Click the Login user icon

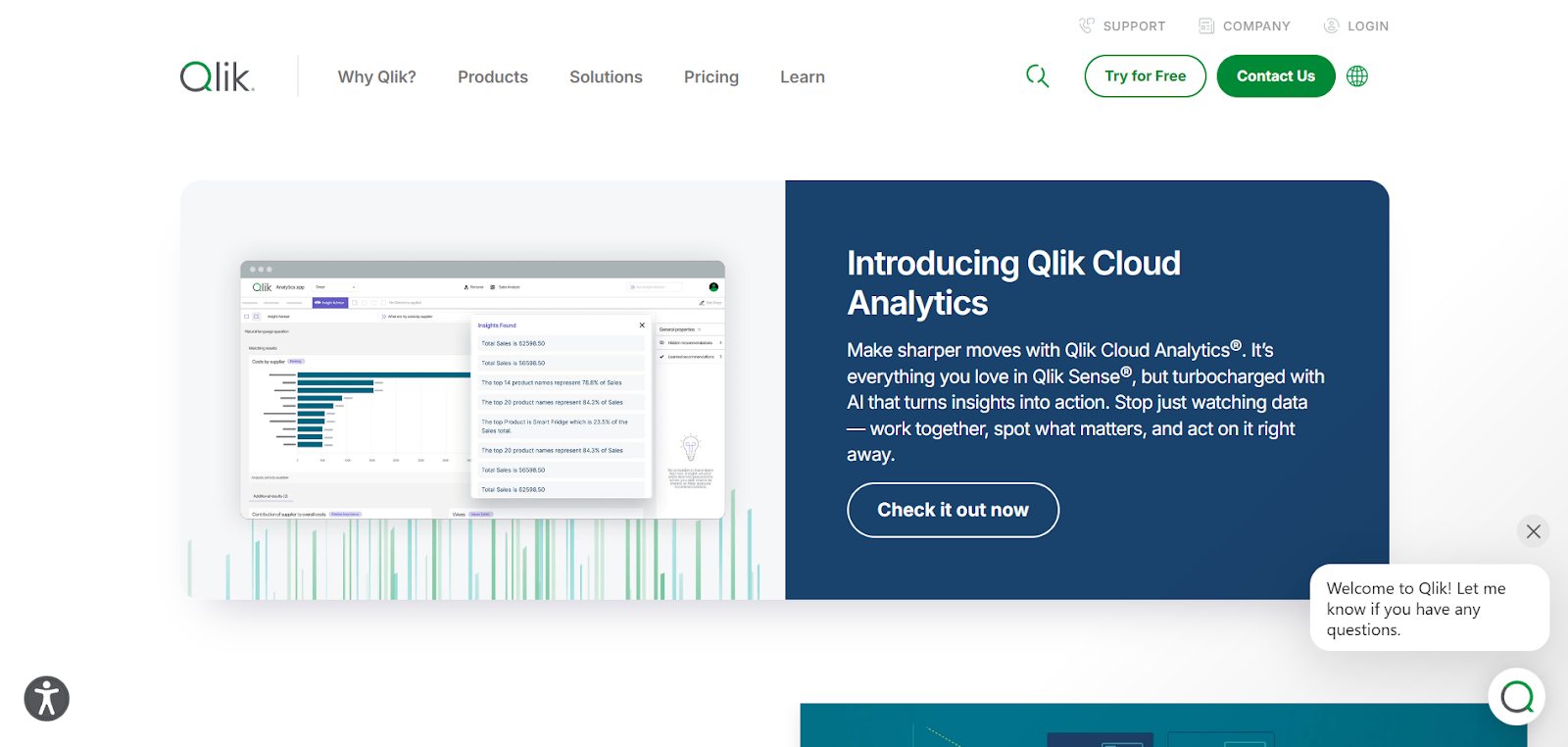[1331, 25]
